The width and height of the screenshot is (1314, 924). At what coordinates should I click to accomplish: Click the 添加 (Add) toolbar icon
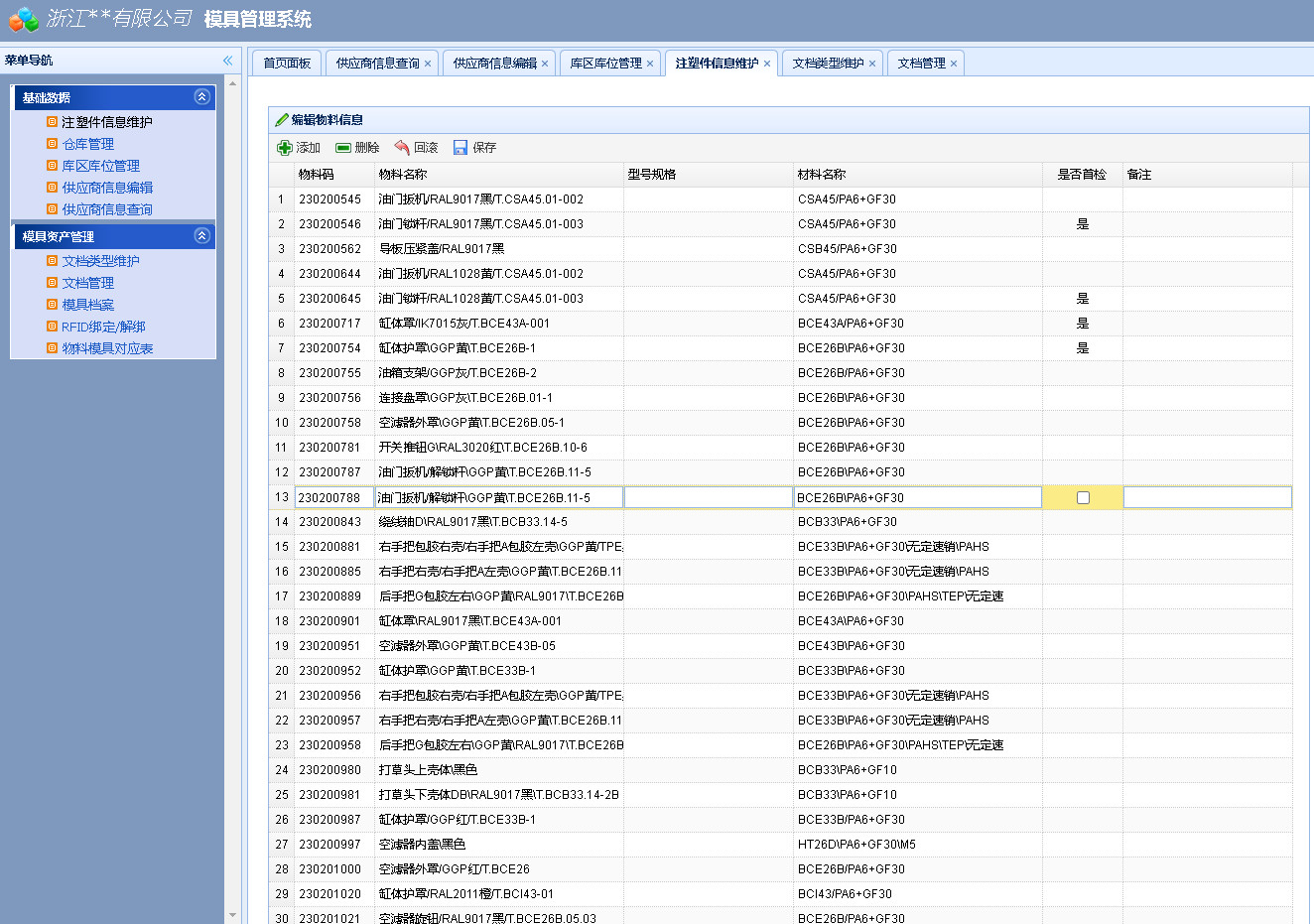point(285,147)
